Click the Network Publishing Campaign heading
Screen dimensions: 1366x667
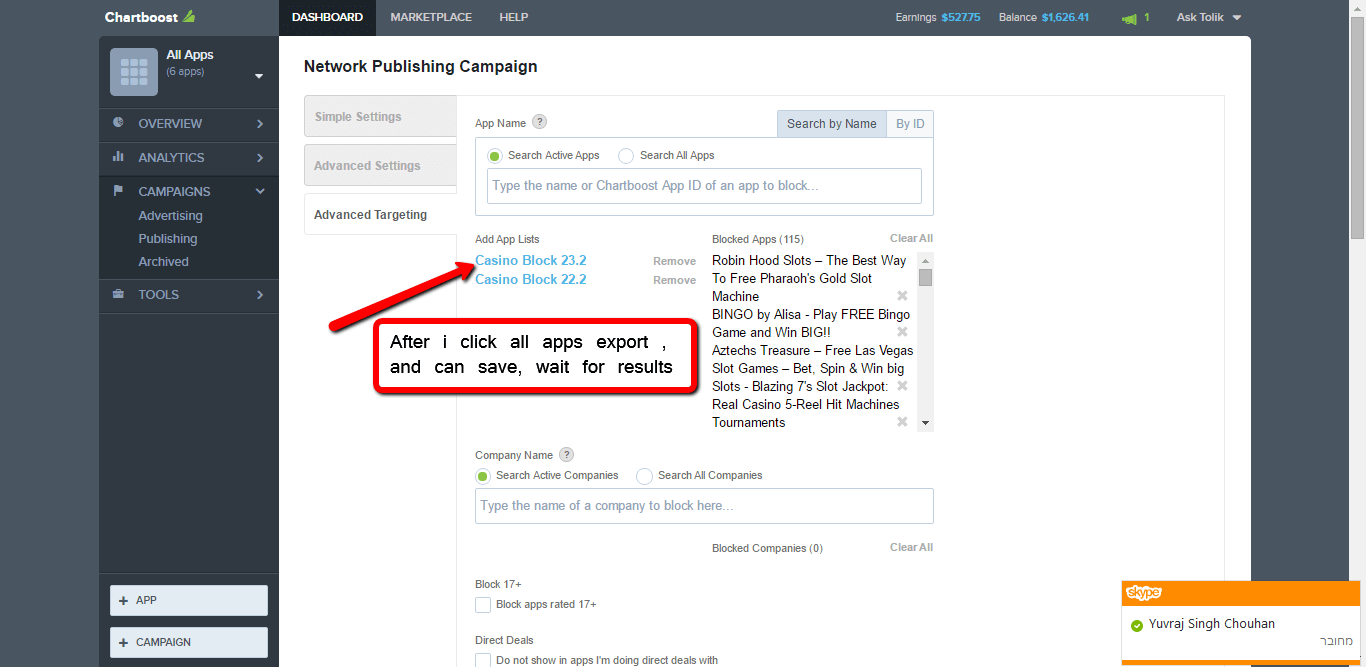[x=421, y=67]
